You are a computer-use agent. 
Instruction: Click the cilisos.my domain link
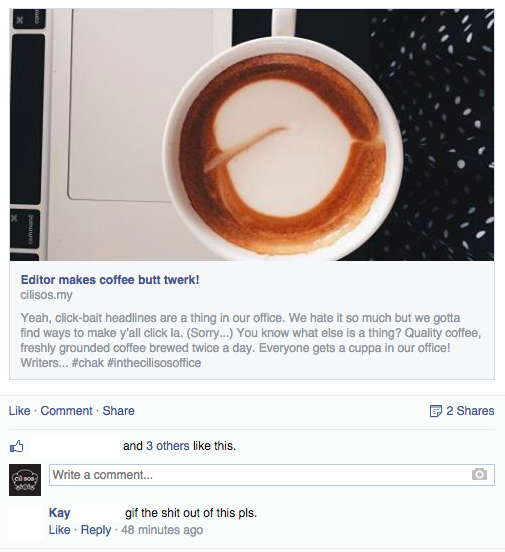46,295
